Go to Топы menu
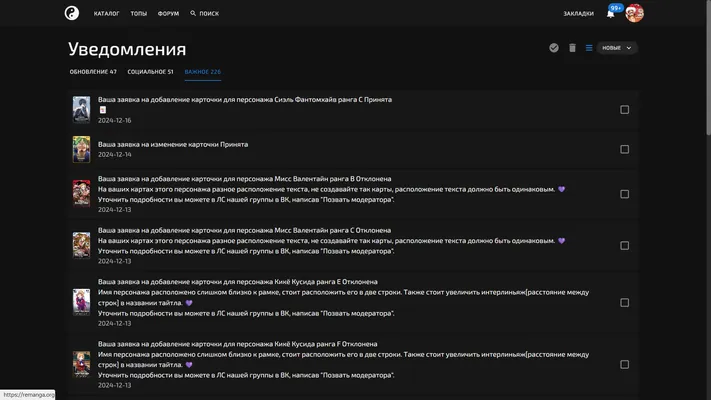711x400 pixels. tap(139, 14)
